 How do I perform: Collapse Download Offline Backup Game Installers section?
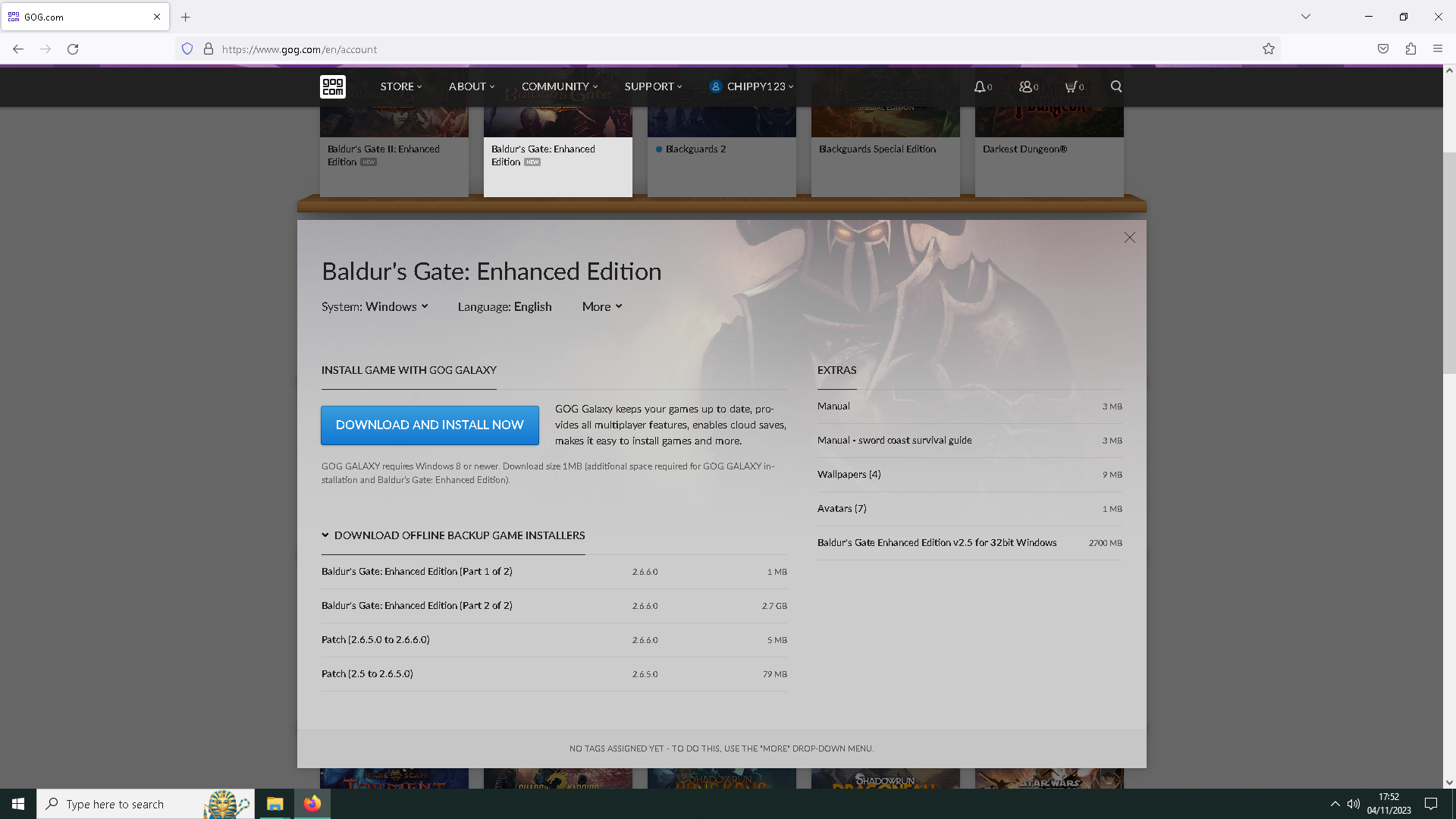(453, 535)
